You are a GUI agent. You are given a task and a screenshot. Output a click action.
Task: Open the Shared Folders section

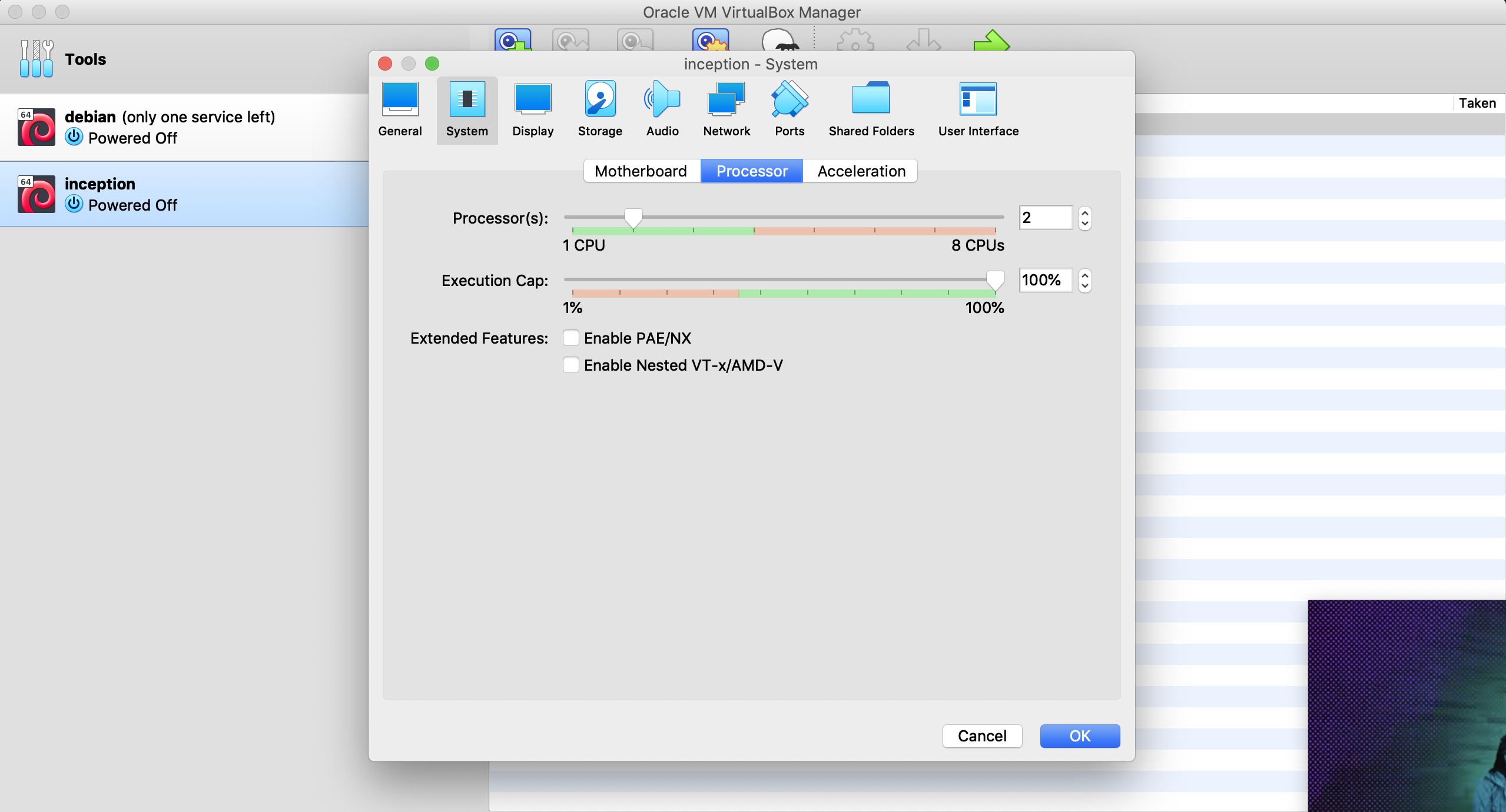click(x=871, y=110)
